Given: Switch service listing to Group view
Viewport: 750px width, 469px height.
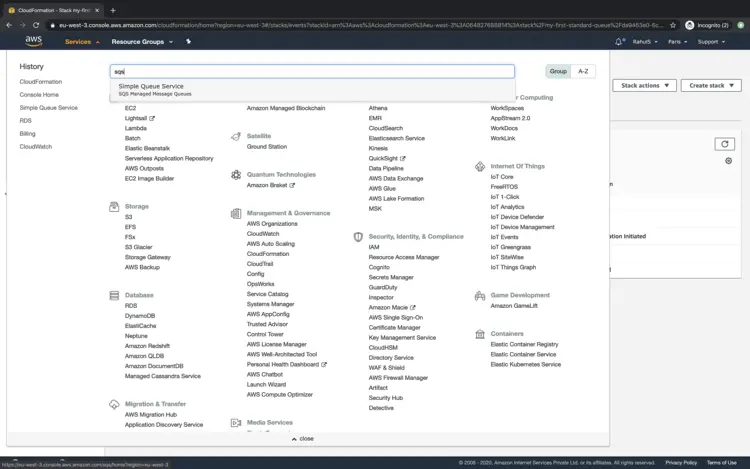Looking at the screenshot, I should coord(558,71).
